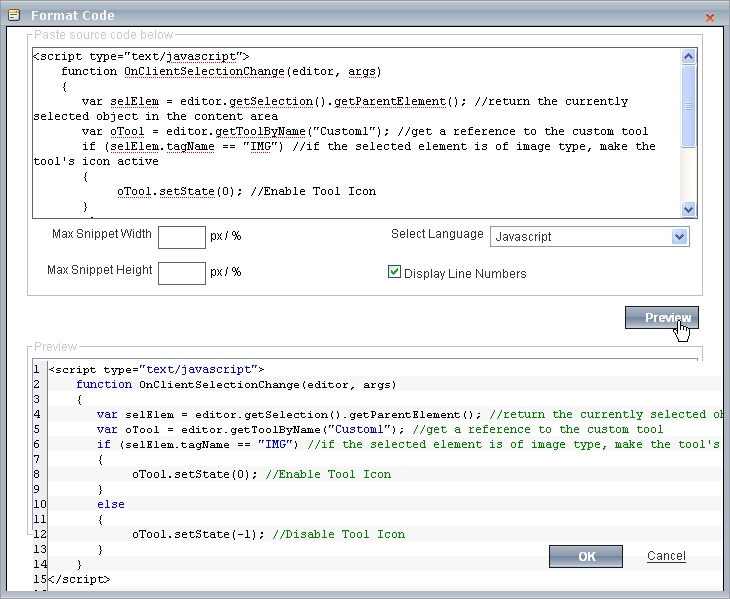
Task: Click preview line 8 oTool.setState(0)
Action: pos(262,474)
